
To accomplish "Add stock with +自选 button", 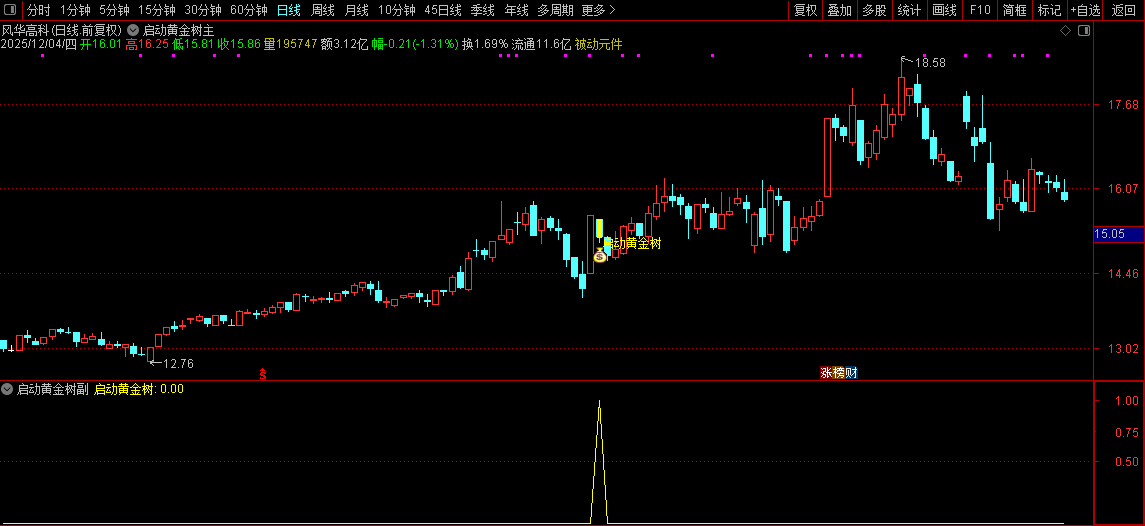I will 1086,10.
